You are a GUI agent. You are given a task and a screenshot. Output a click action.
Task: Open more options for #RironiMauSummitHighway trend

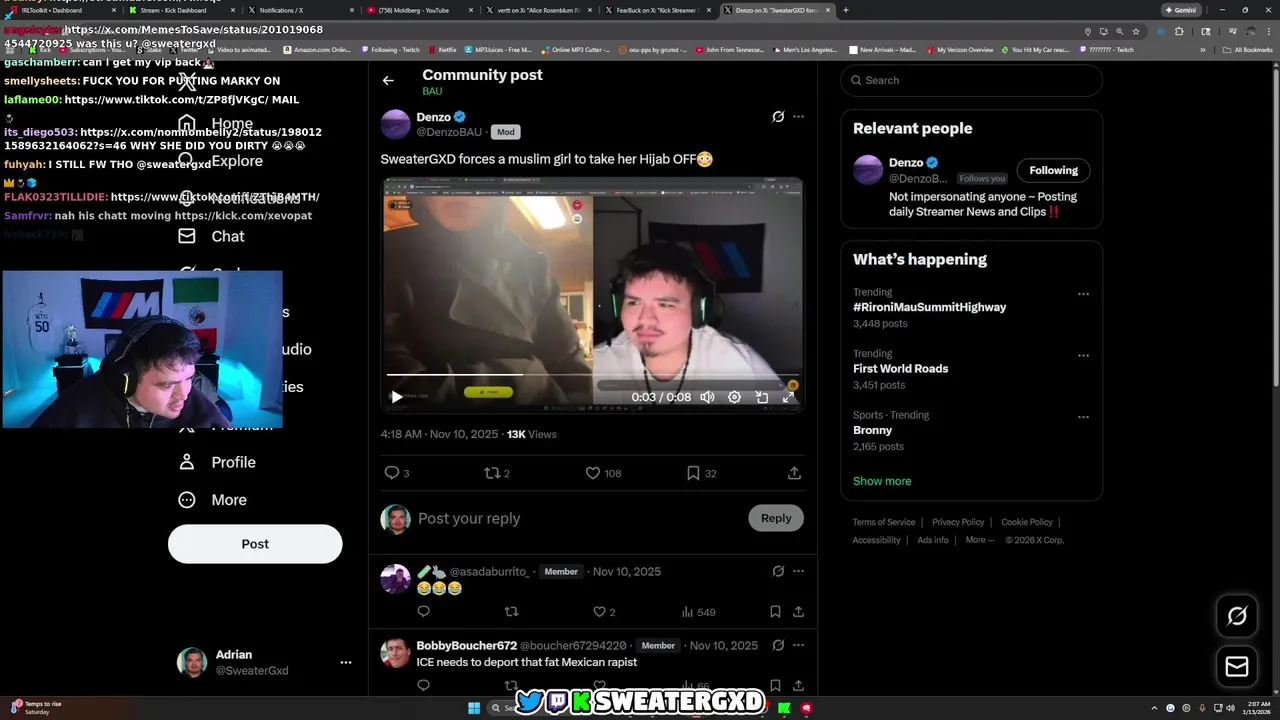tap(1083, 294)
